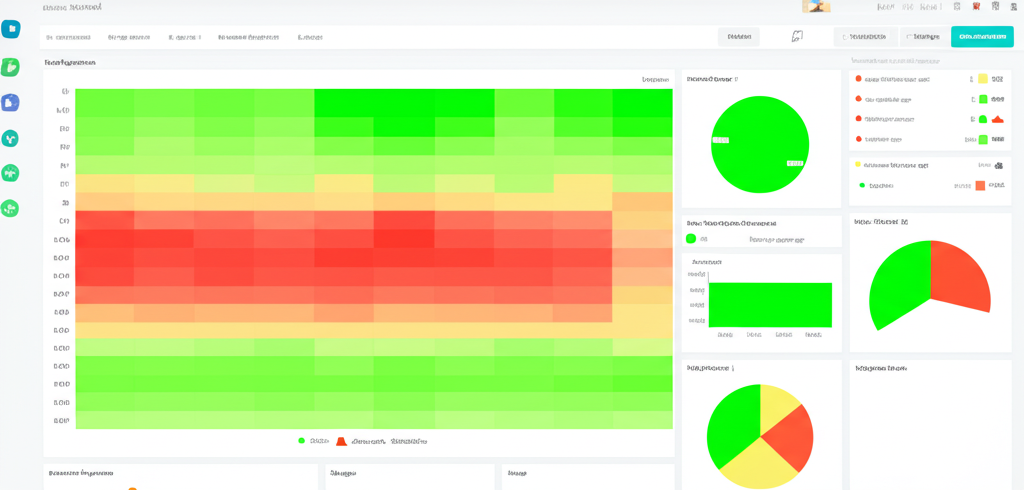Click the yellow swatch in first legend row
The image size is (1024, 490).
coord(983,79)
